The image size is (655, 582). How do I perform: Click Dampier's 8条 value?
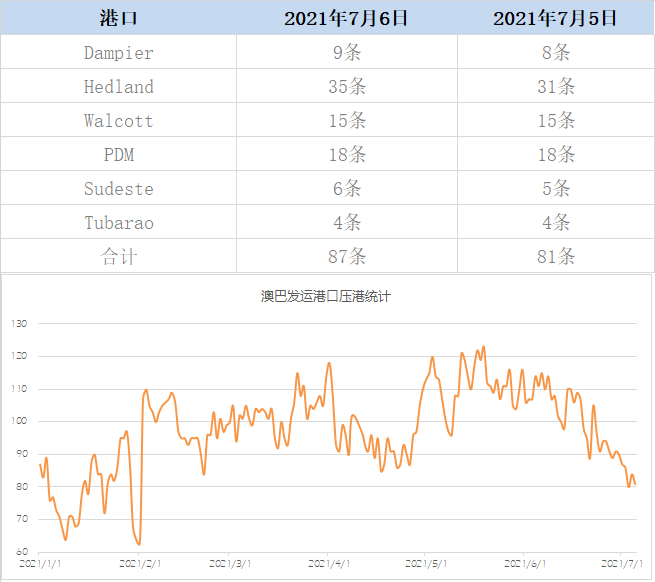(x=556, y=52)
